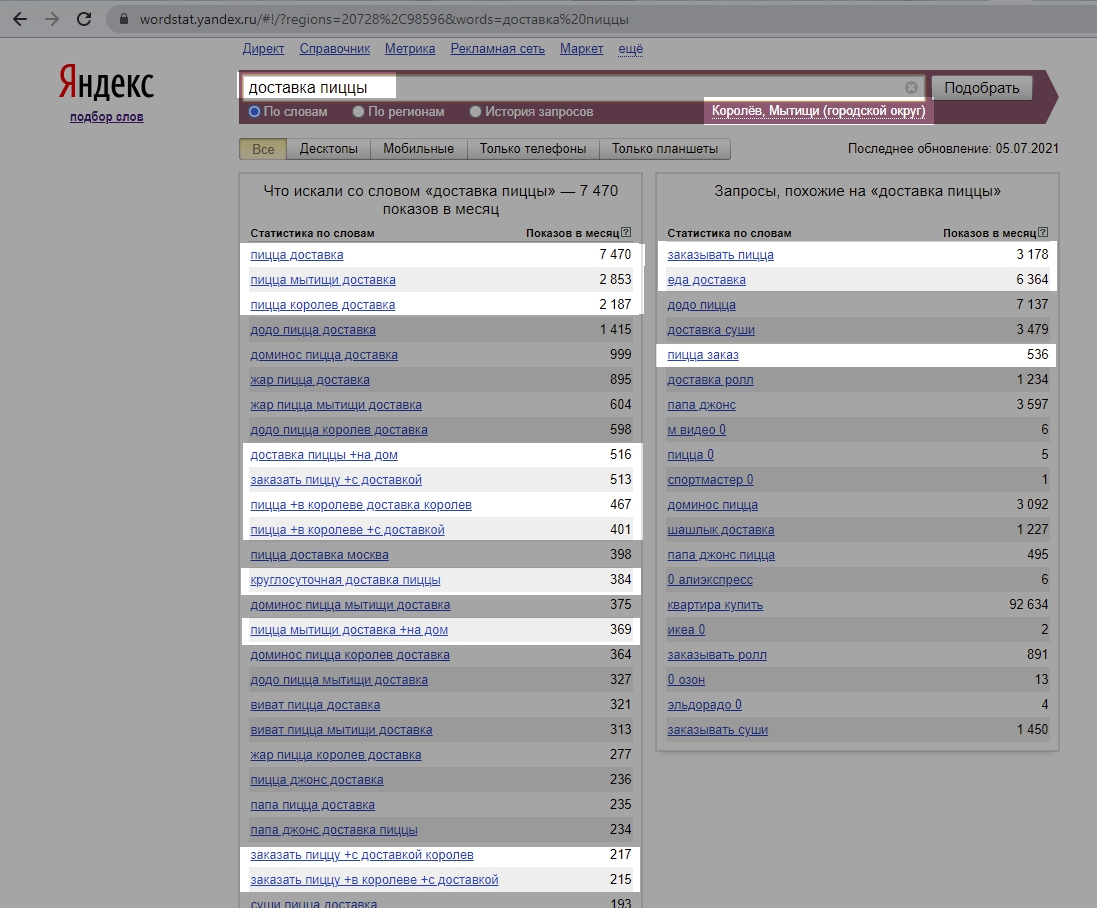
Task: Switch to Только телефоны tab
Action: 532,149
